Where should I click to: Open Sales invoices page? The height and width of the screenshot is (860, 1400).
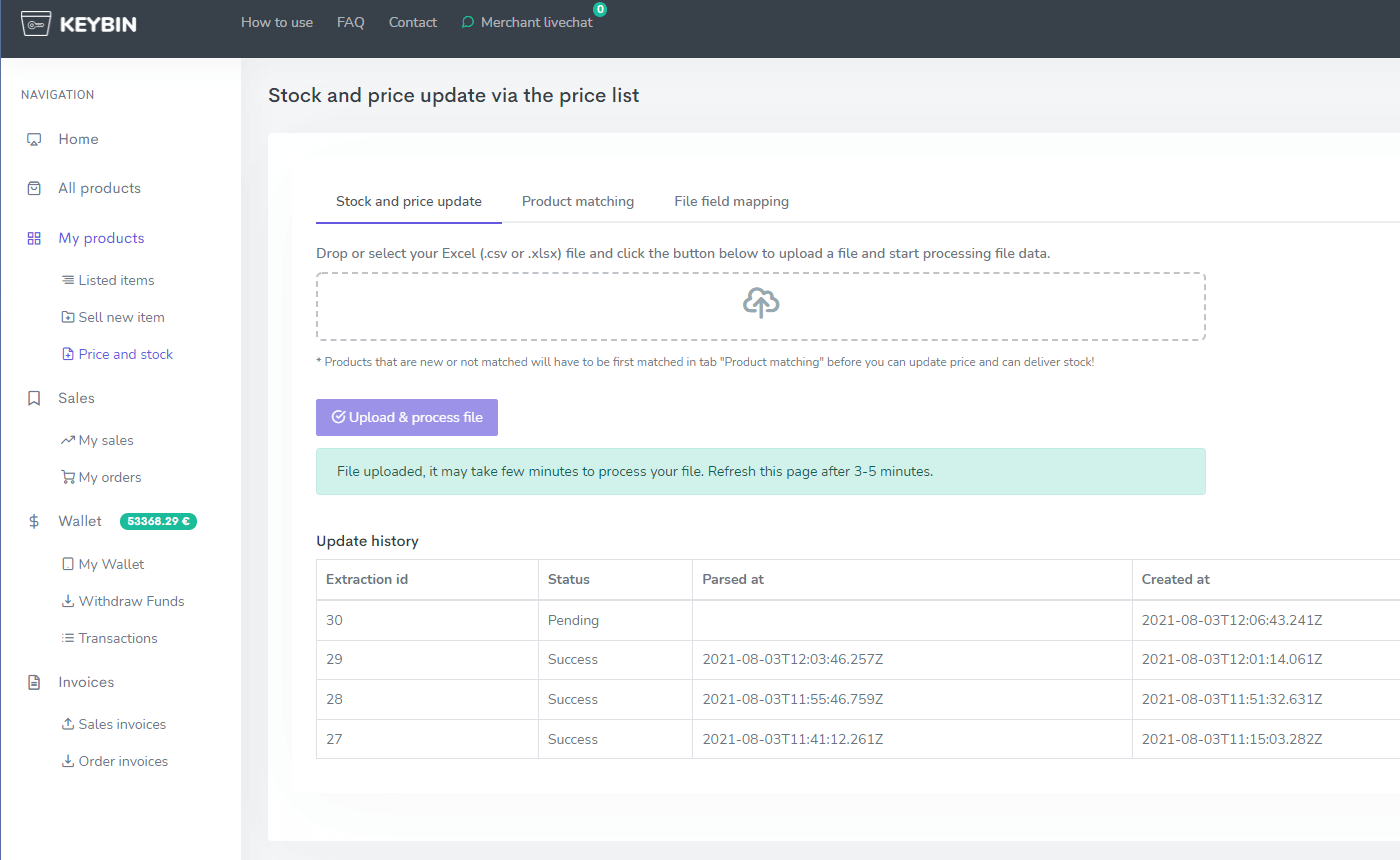click(x=122, y=725)
